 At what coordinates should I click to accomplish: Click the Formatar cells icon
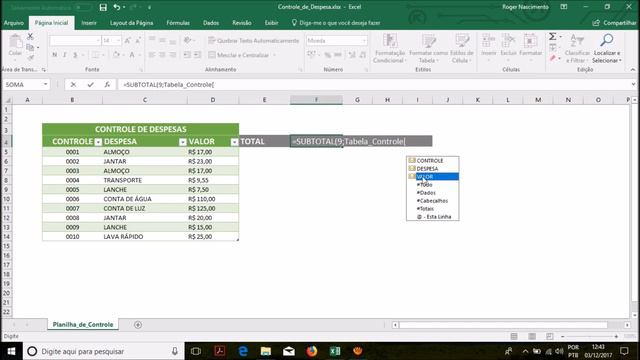point(531,47)
